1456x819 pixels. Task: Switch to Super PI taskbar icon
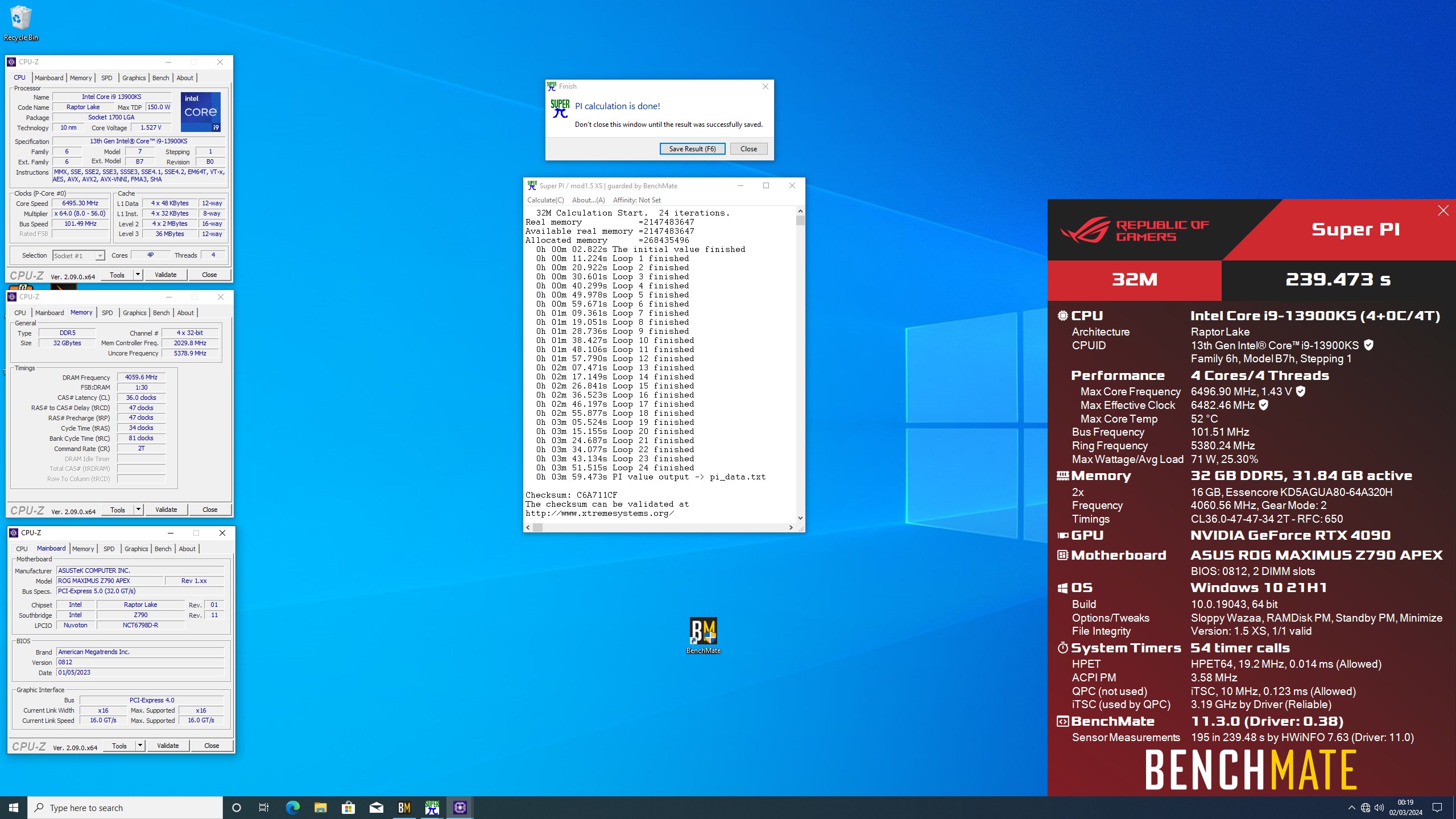432,808
